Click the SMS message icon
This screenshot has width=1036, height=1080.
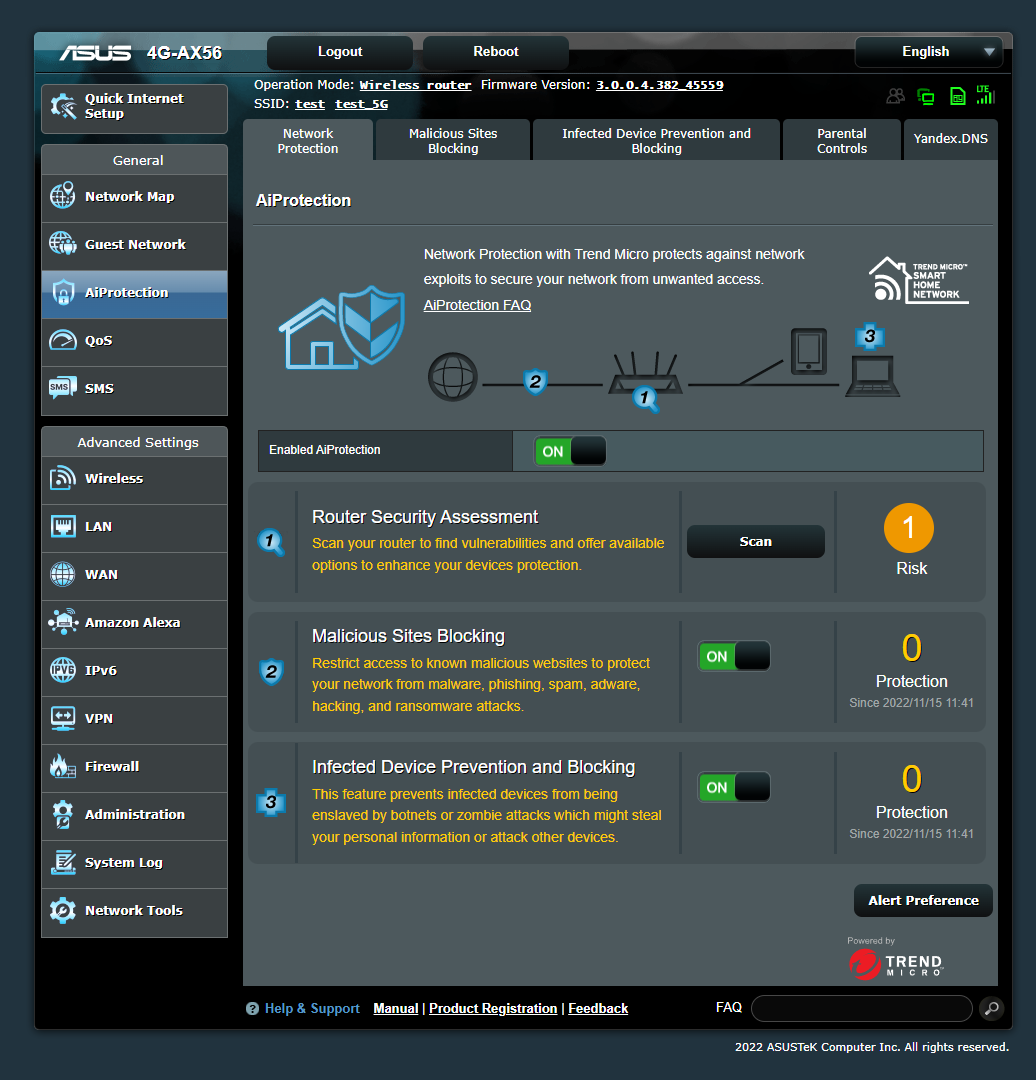[x=63, y=388]
